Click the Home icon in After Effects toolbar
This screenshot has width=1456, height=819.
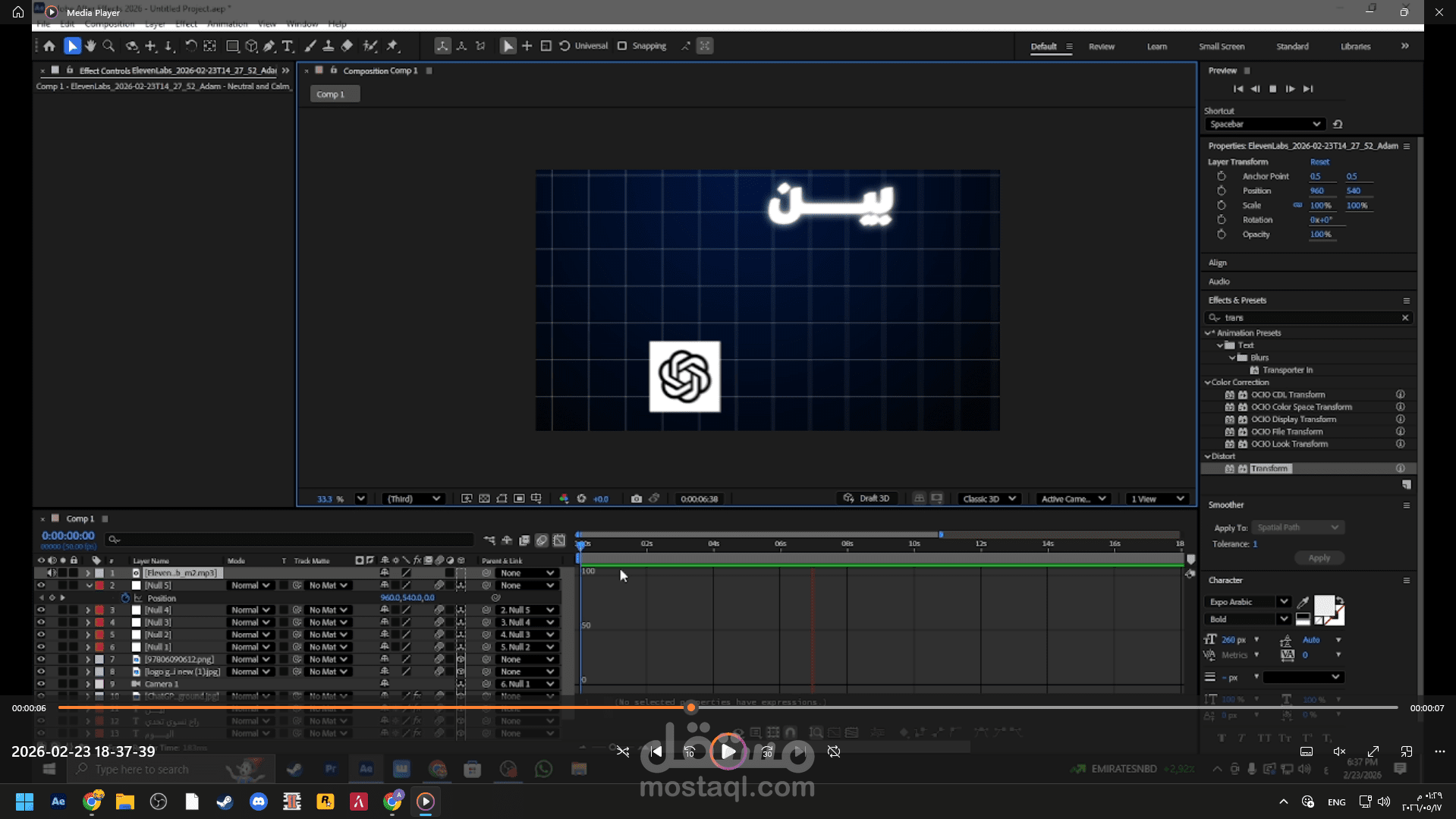[x=49, y=46]
